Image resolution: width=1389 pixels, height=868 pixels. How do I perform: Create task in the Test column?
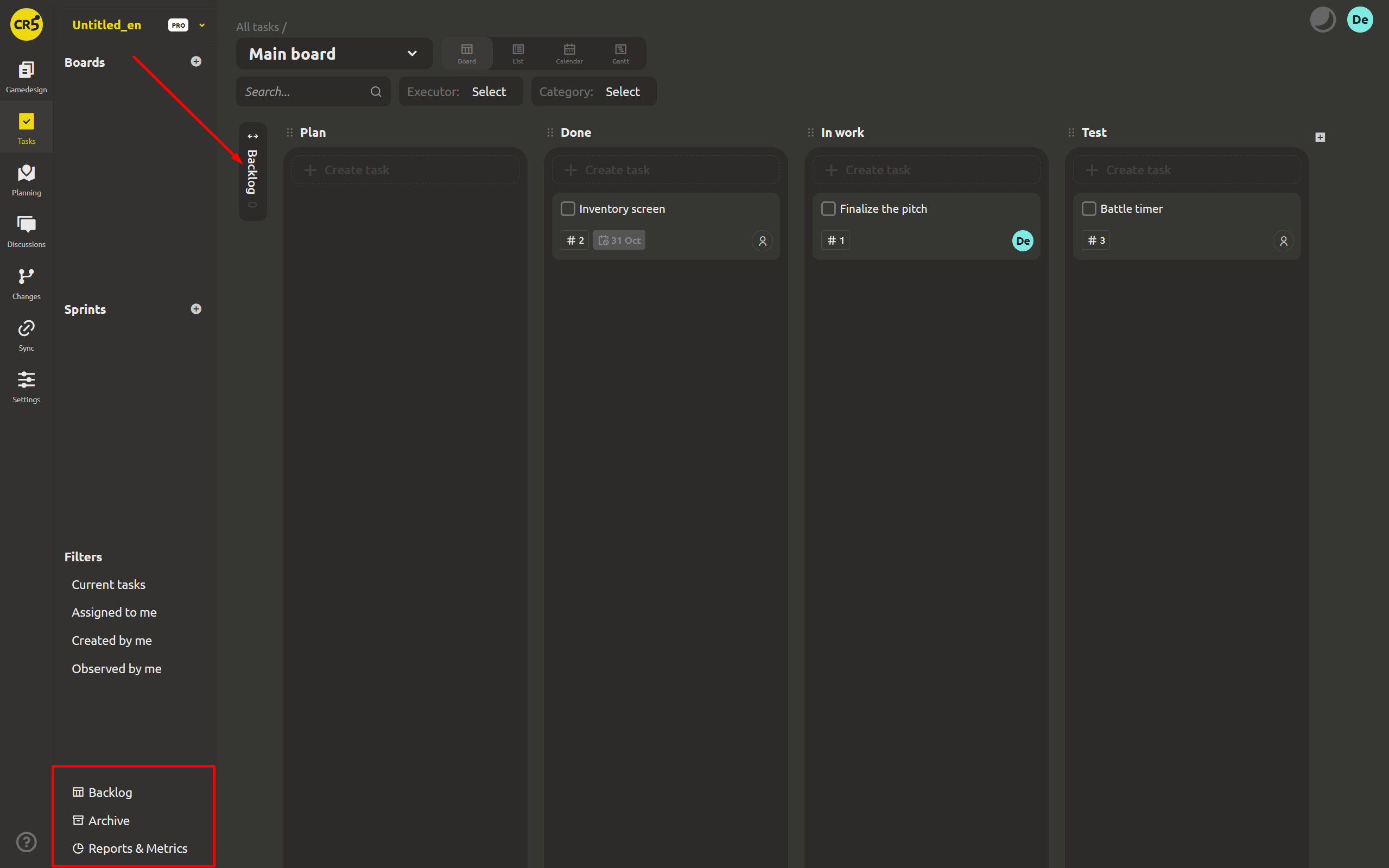click(1187, 170)
